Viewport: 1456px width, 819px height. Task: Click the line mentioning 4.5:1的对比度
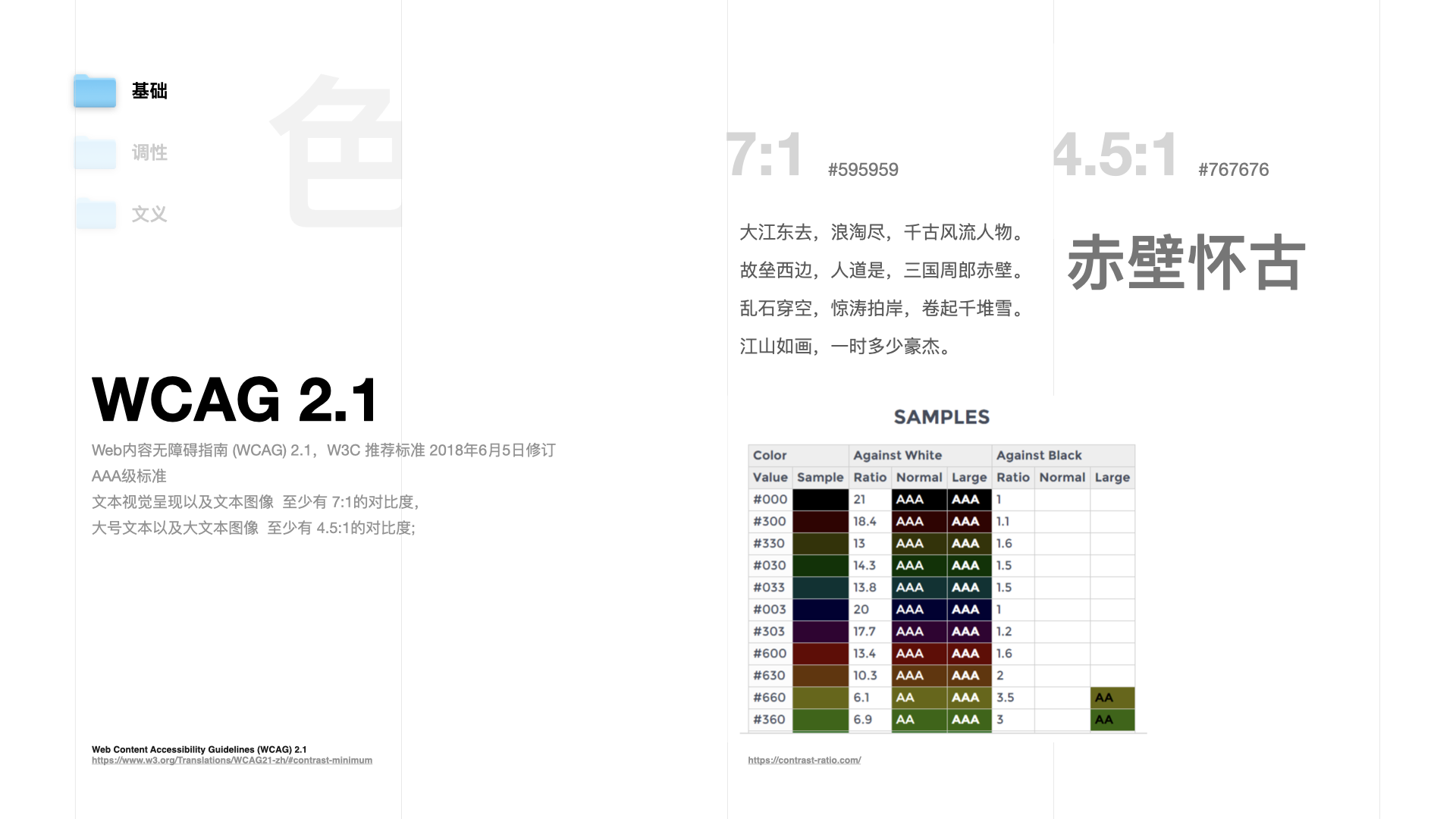tap(253, 528)
